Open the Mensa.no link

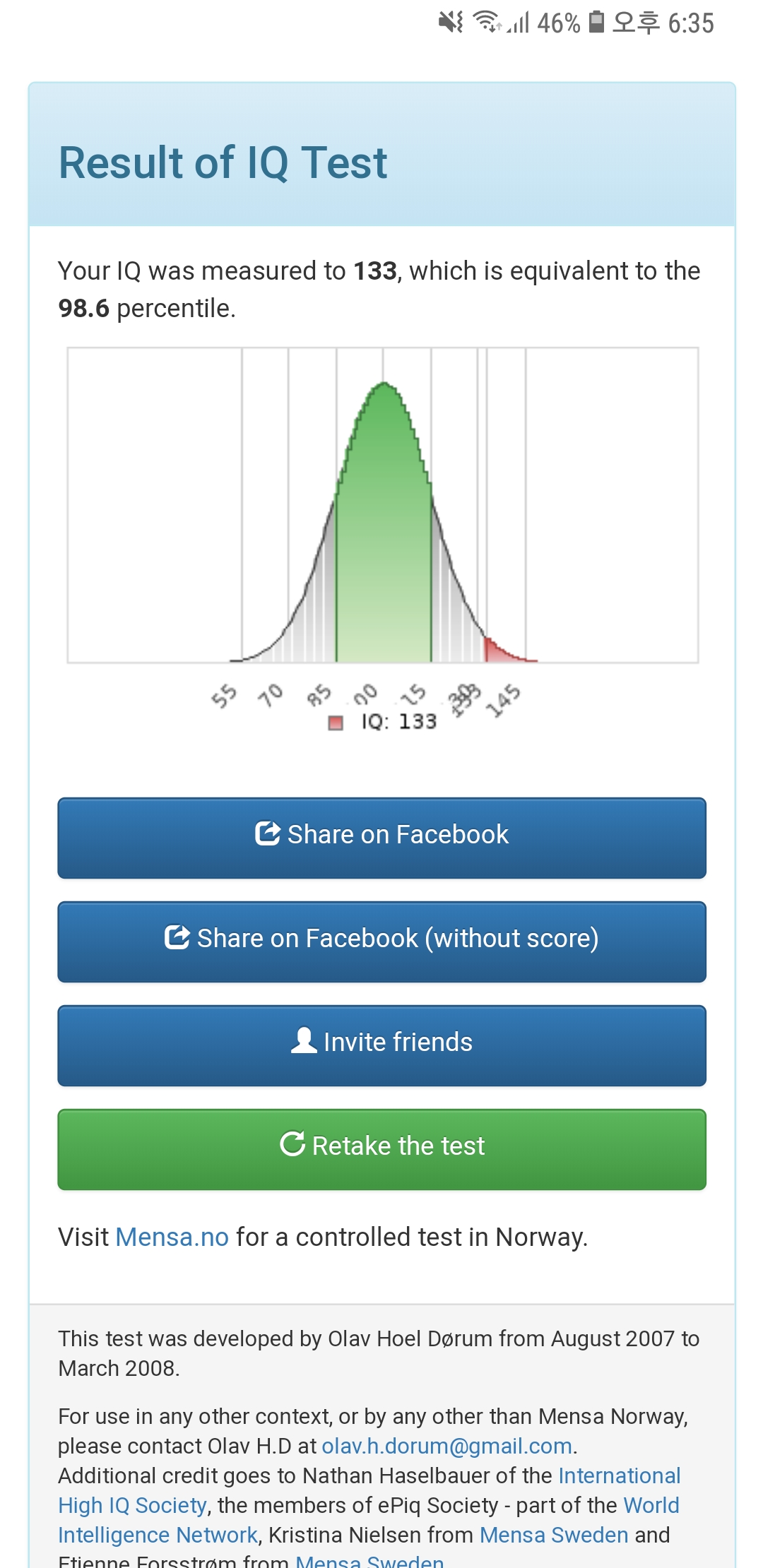coord(172,1237)
